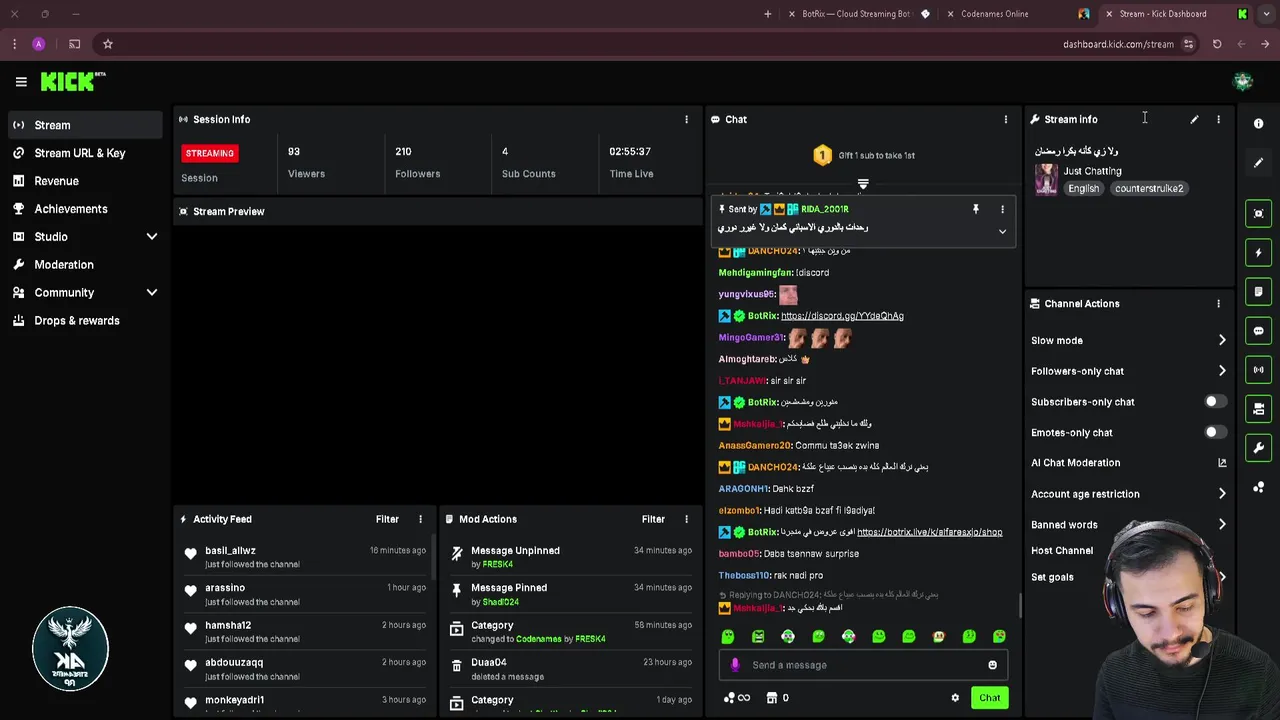
Task: Expand the Community submenu
Action: click(152, 293)
